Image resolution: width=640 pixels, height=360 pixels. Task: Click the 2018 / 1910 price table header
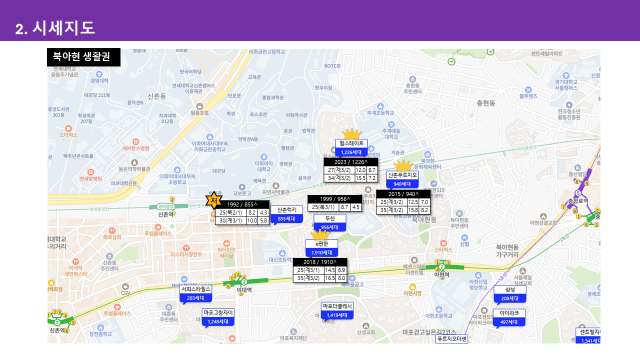point(320,262)
